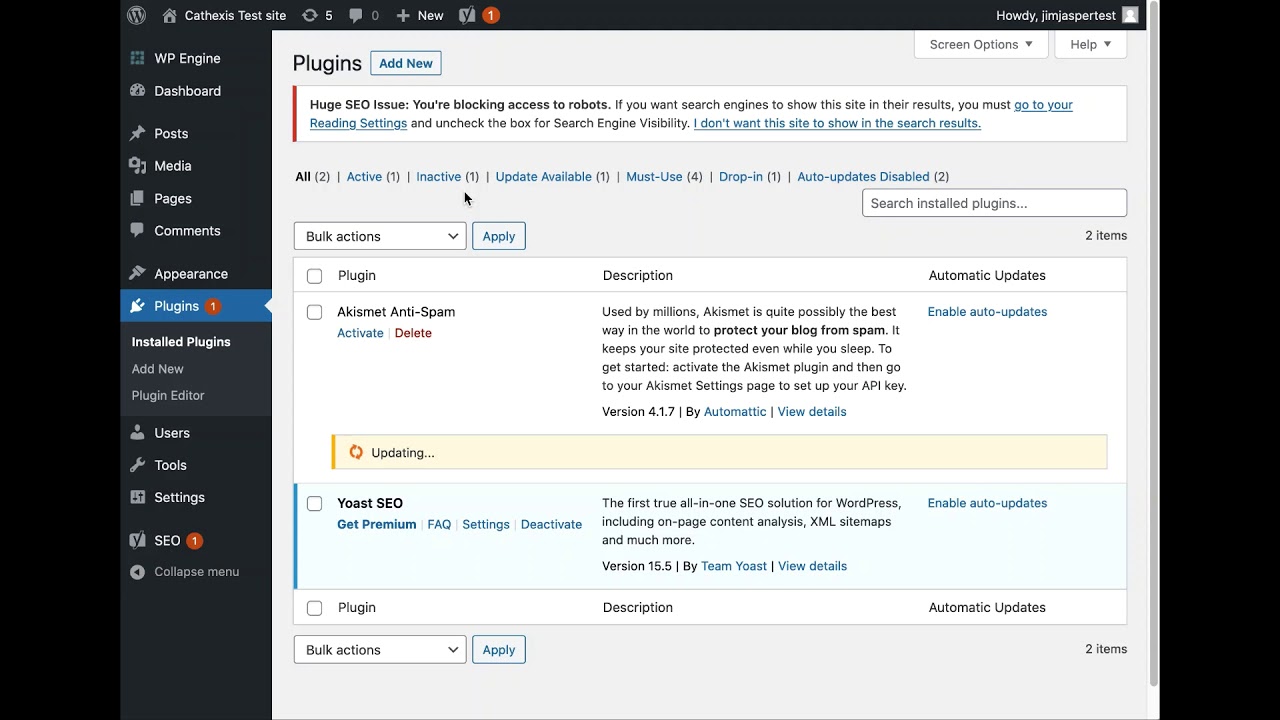Click the Search installed plugins field

994,203
